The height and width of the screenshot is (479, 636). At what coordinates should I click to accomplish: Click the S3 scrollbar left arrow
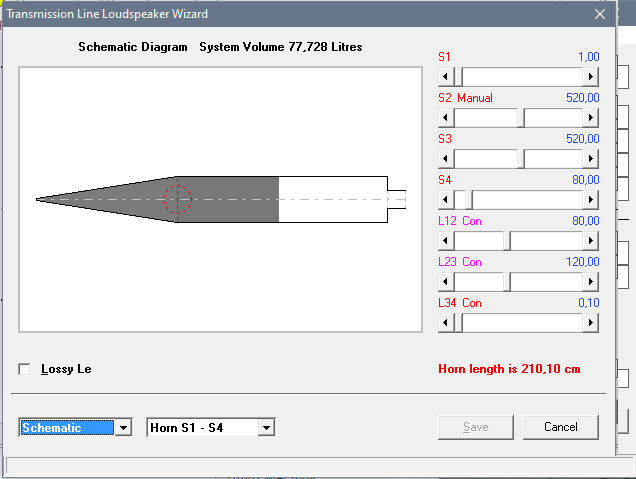(x=446, y=158)
